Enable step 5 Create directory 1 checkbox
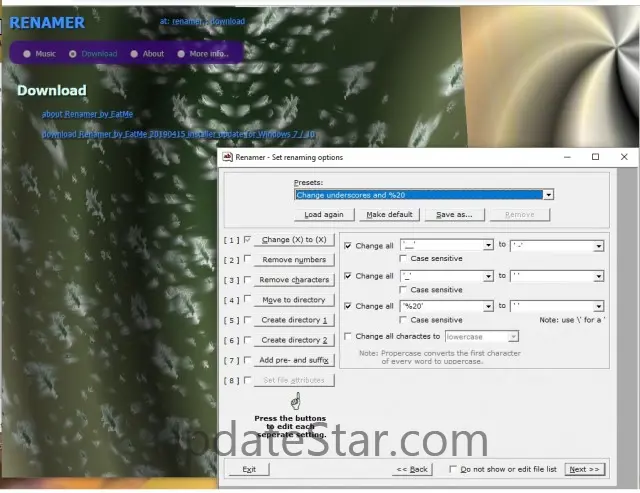Screen dimensions: 640x493 tap(247, 320)
